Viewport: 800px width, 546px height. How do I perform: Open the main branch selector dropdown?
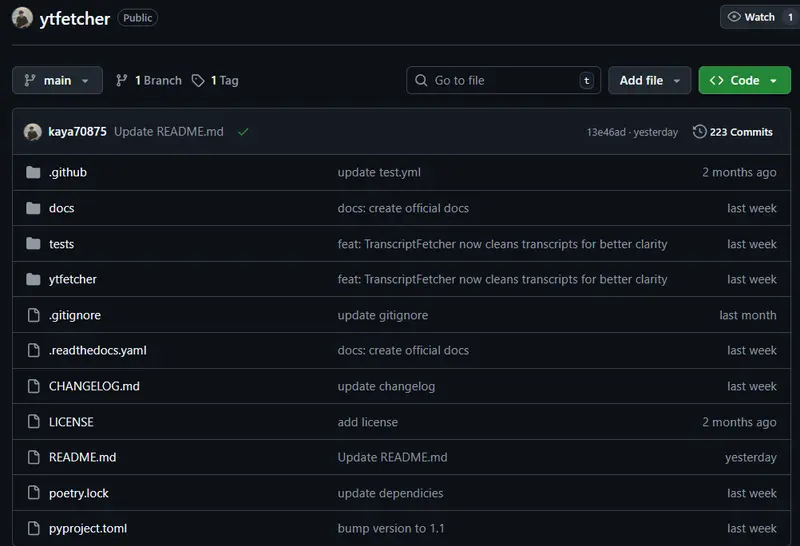click(x=57, y=80)
